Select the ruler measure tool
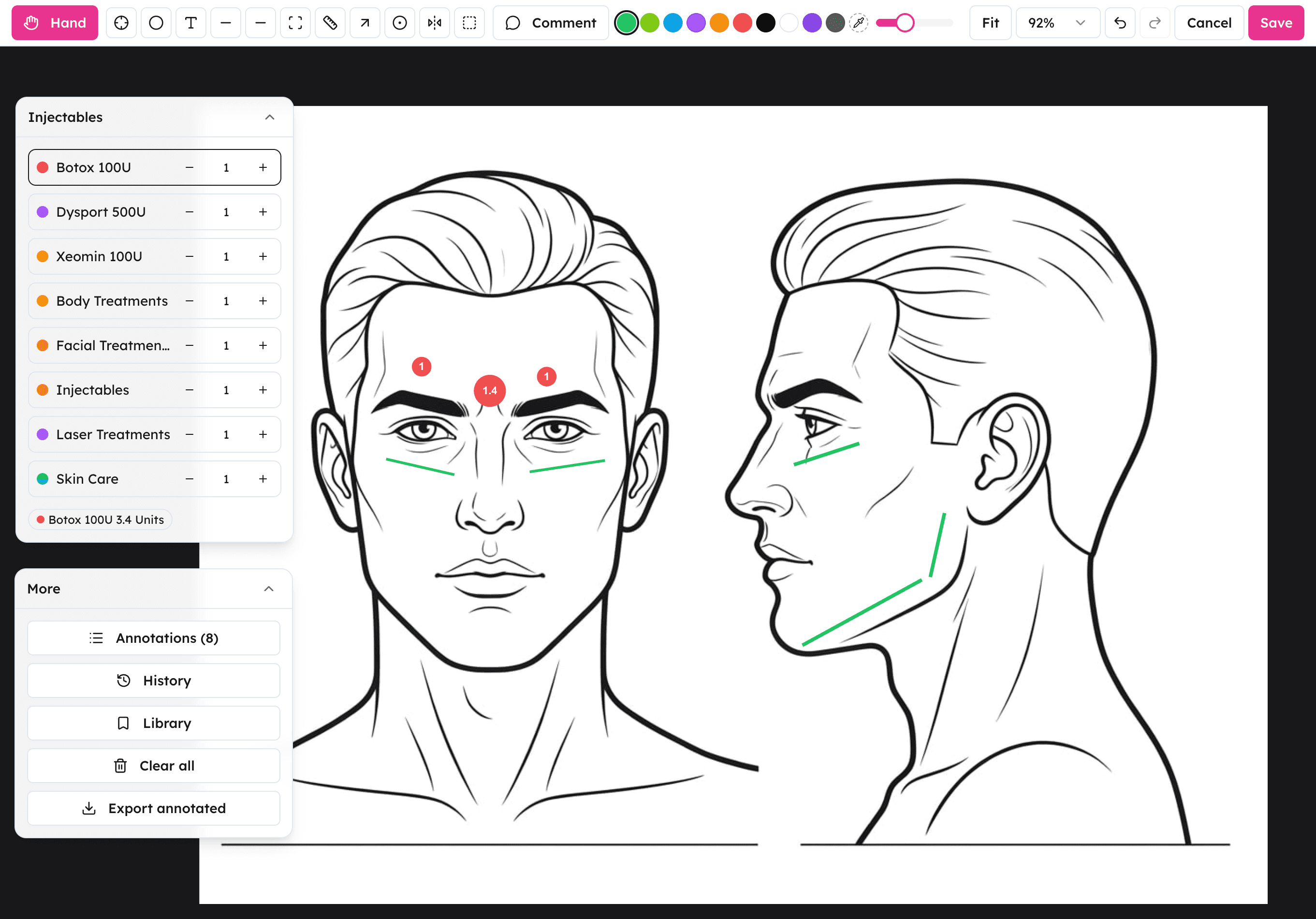 tap(330, 23)
